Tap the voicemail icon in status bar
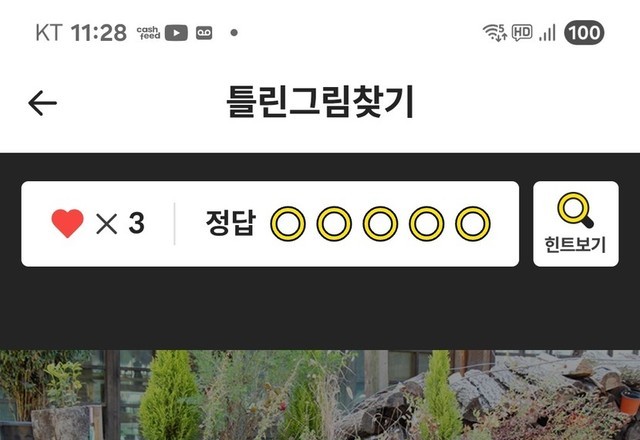 pyautogui.click(x=204, y=33)
